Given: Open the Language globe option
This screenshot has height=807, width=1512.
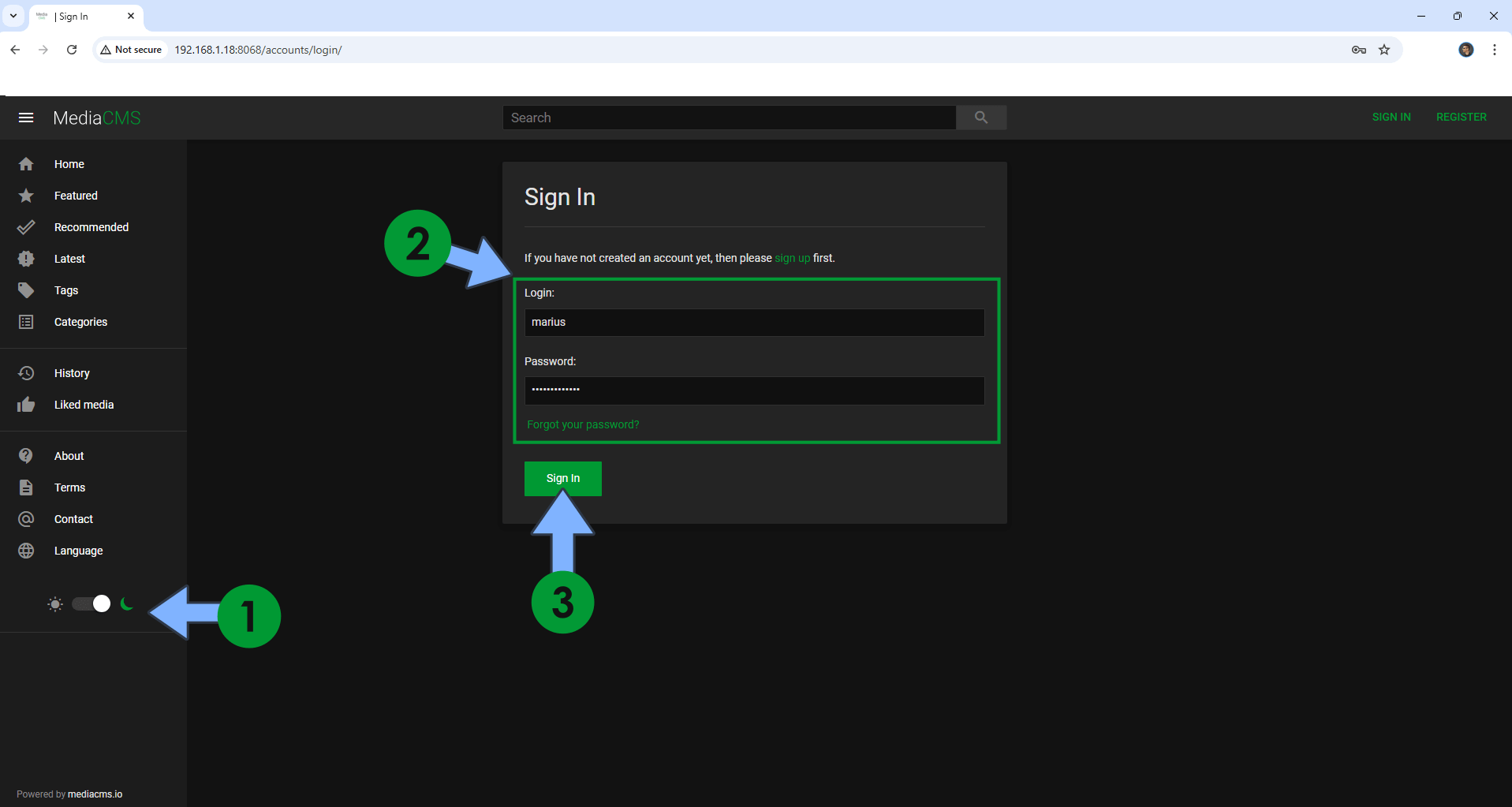Looking at the screenshot, I should (x=78, y=551).
